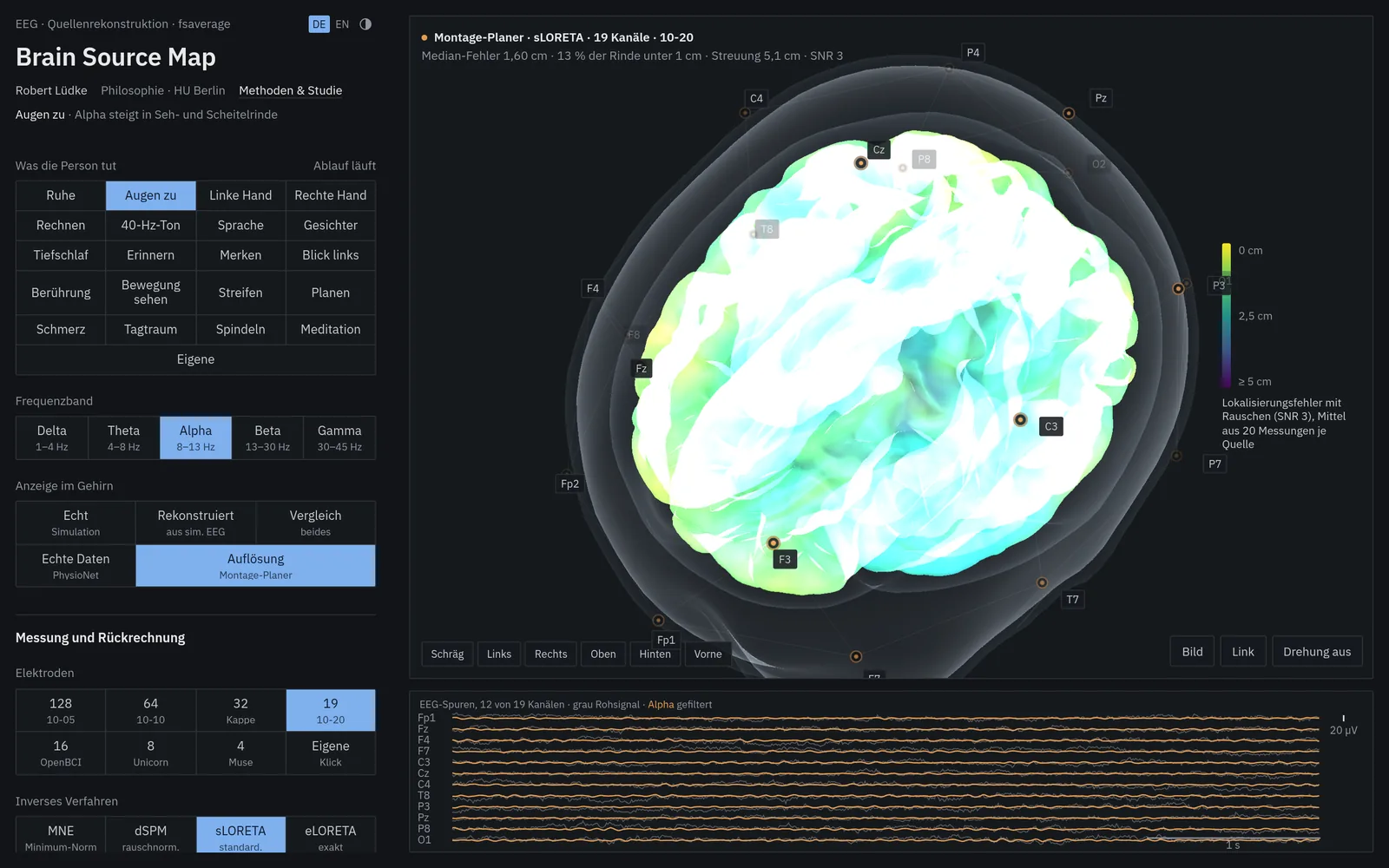
Task: Click the F3 electrode marker dot
Action: (x=773, y=543)
